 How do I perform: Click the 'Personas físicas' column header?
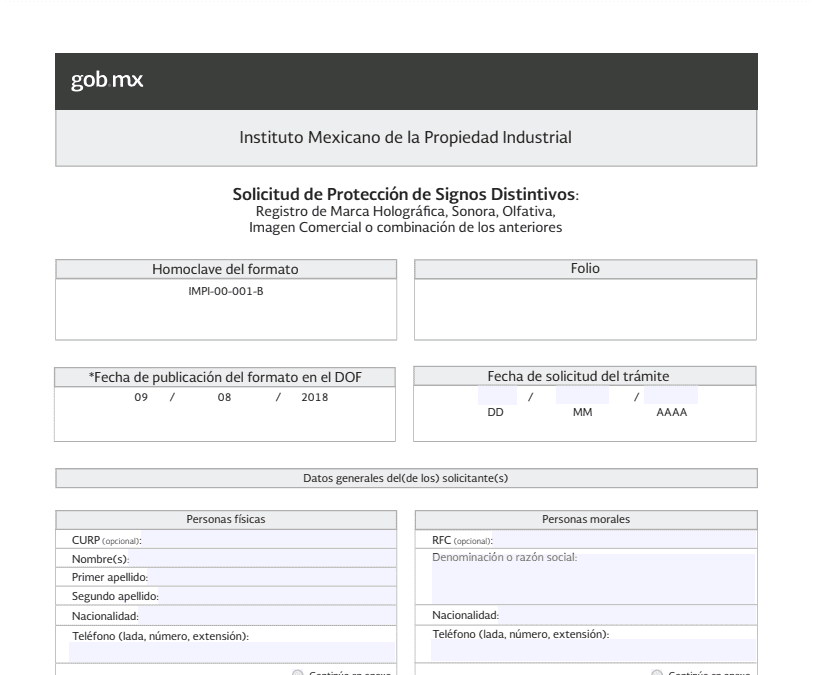click(226, 519)
